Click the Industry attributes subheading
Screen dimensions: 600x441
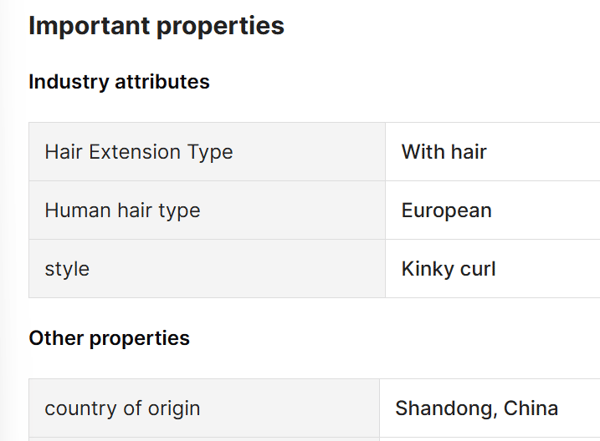click(x=119, y=82)
